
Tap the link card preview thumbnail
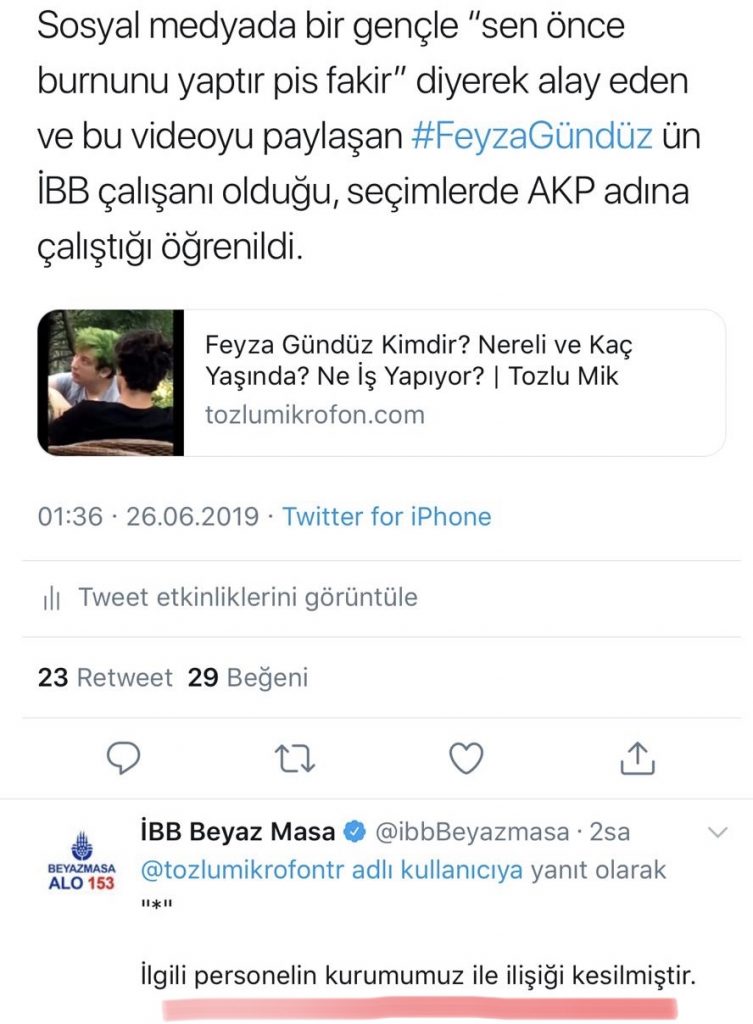(x=110, y=383)
